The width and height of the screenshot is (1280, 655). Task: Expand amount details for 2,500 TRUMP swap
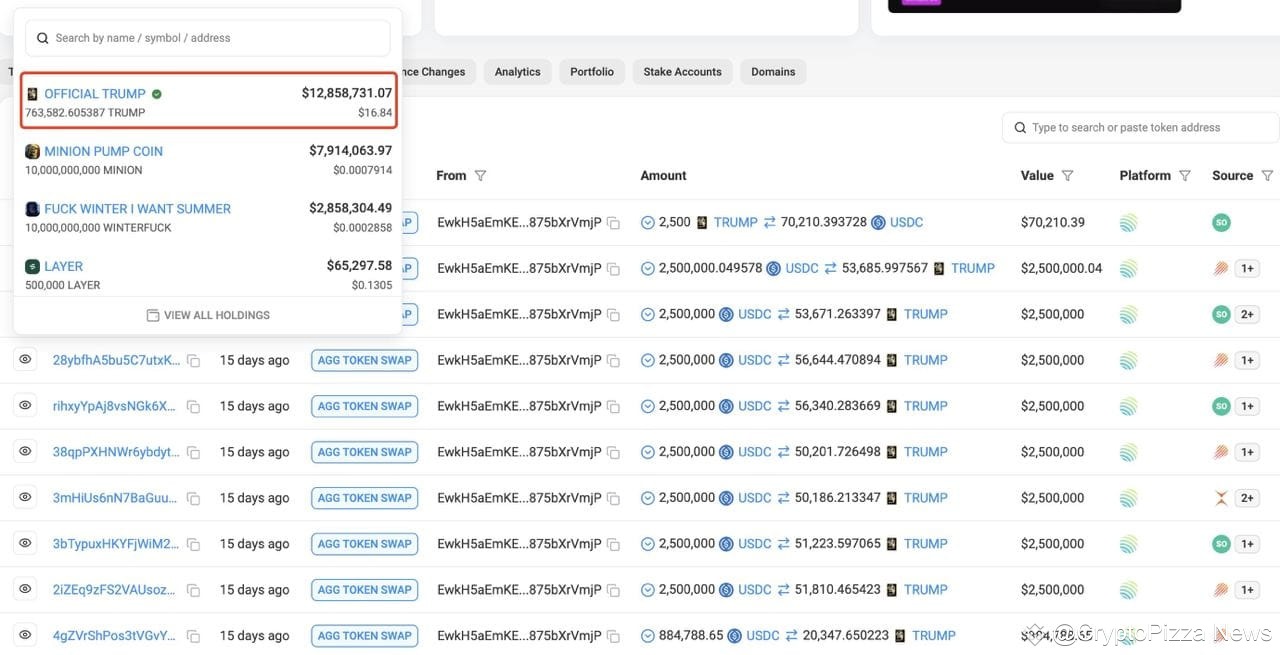[x=647, y=222]
